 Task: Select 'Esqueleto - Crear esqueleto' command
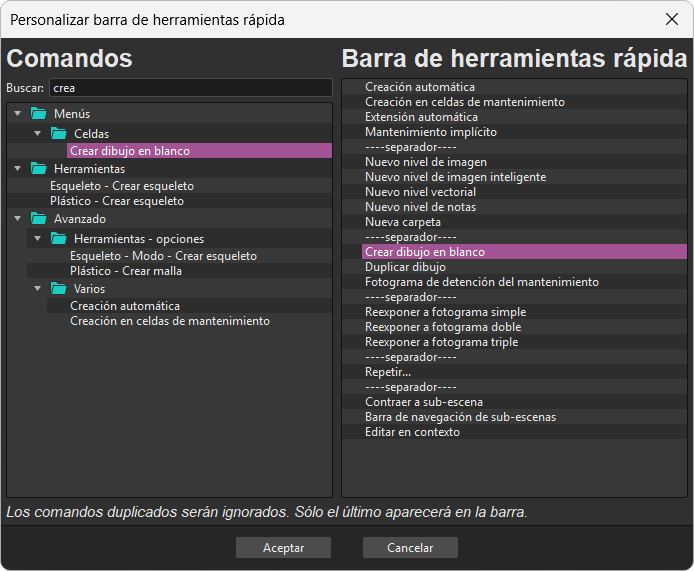pyautogui.click(x=122, y=186)
